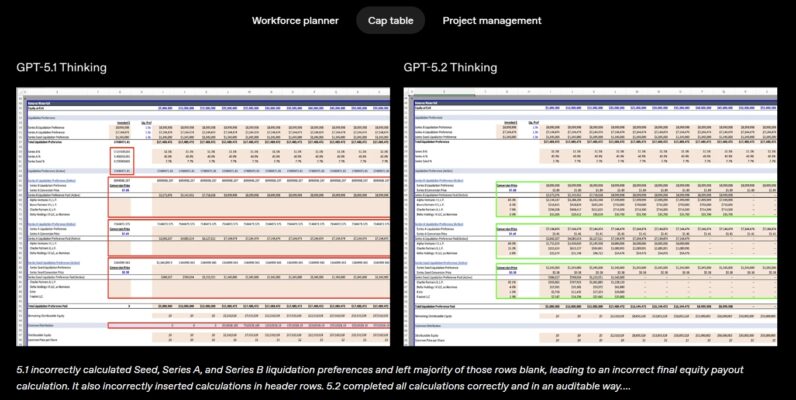Switch to the Workforce planner tab

[294, 20]
